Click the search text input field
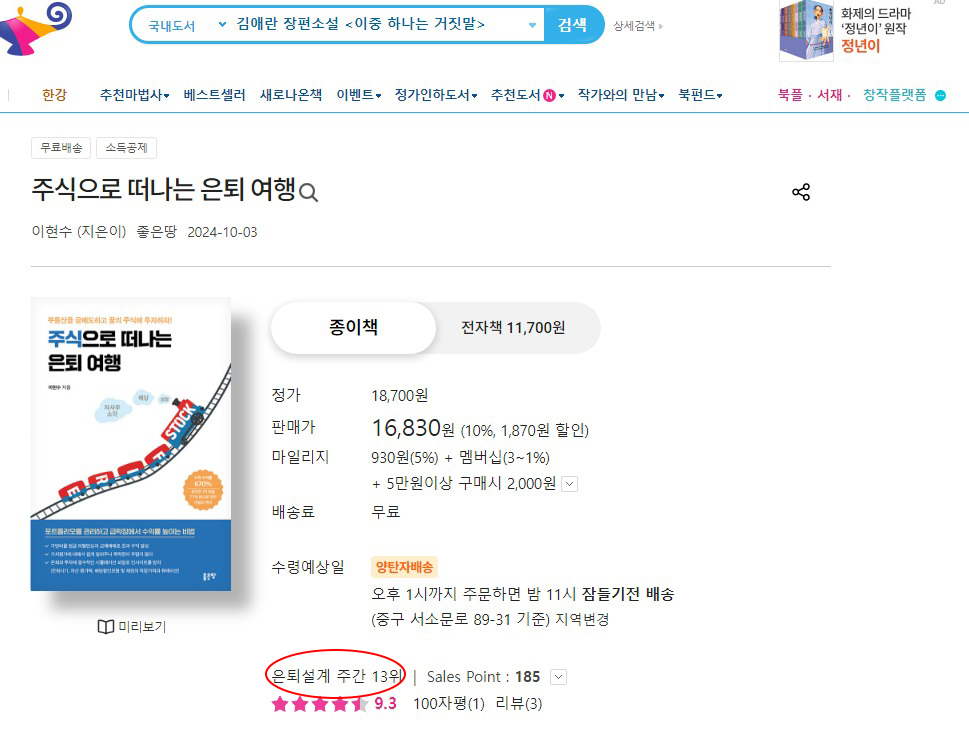 [x=378, y=25]
